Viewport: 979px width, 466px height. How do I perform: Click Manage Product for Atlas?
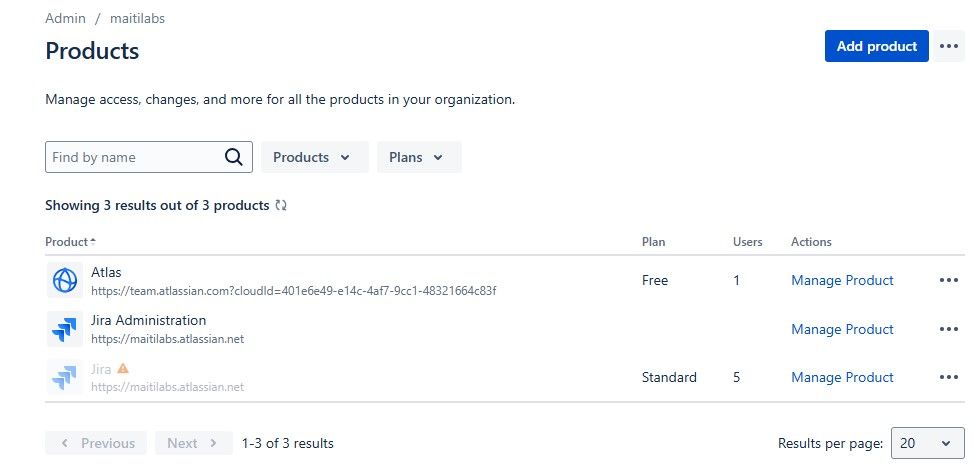coord(842,280)
